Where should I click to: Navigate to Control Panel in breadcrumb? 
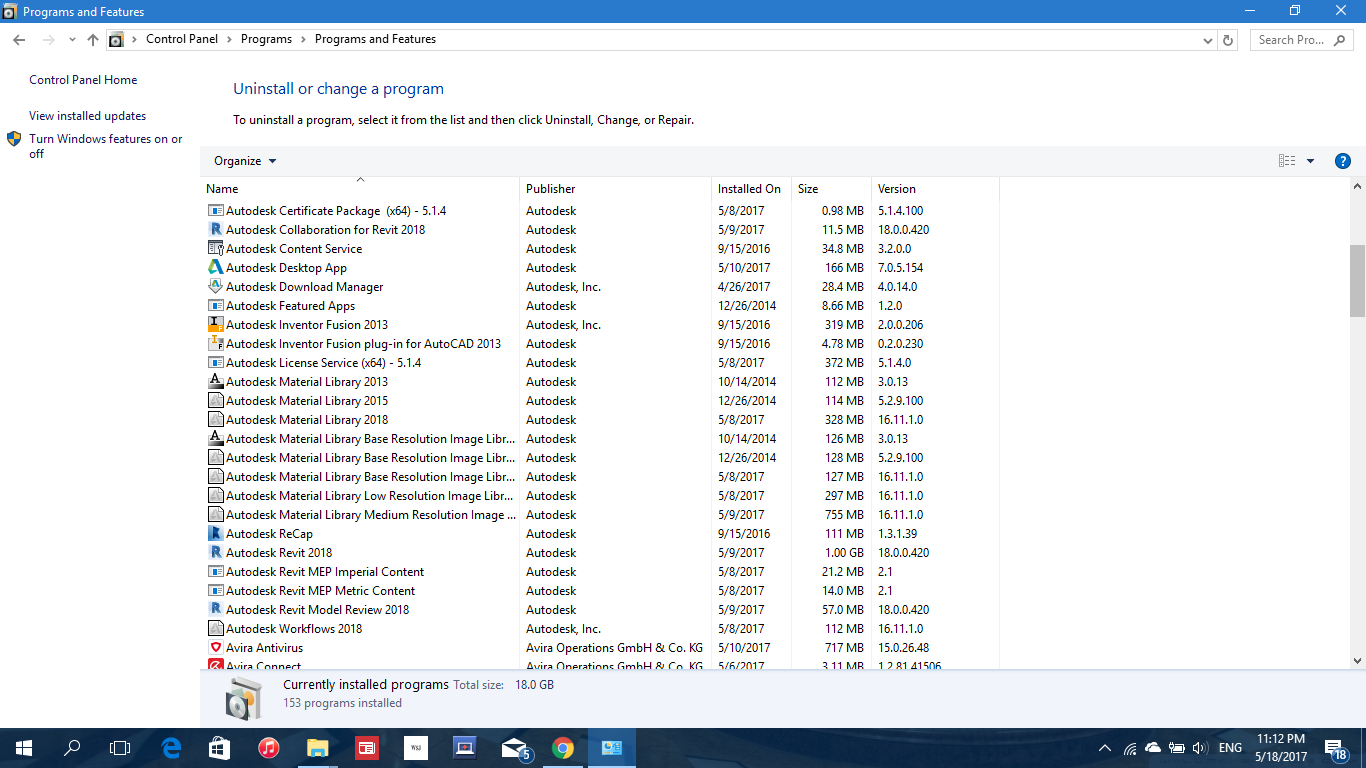click(x=182, y=40)
